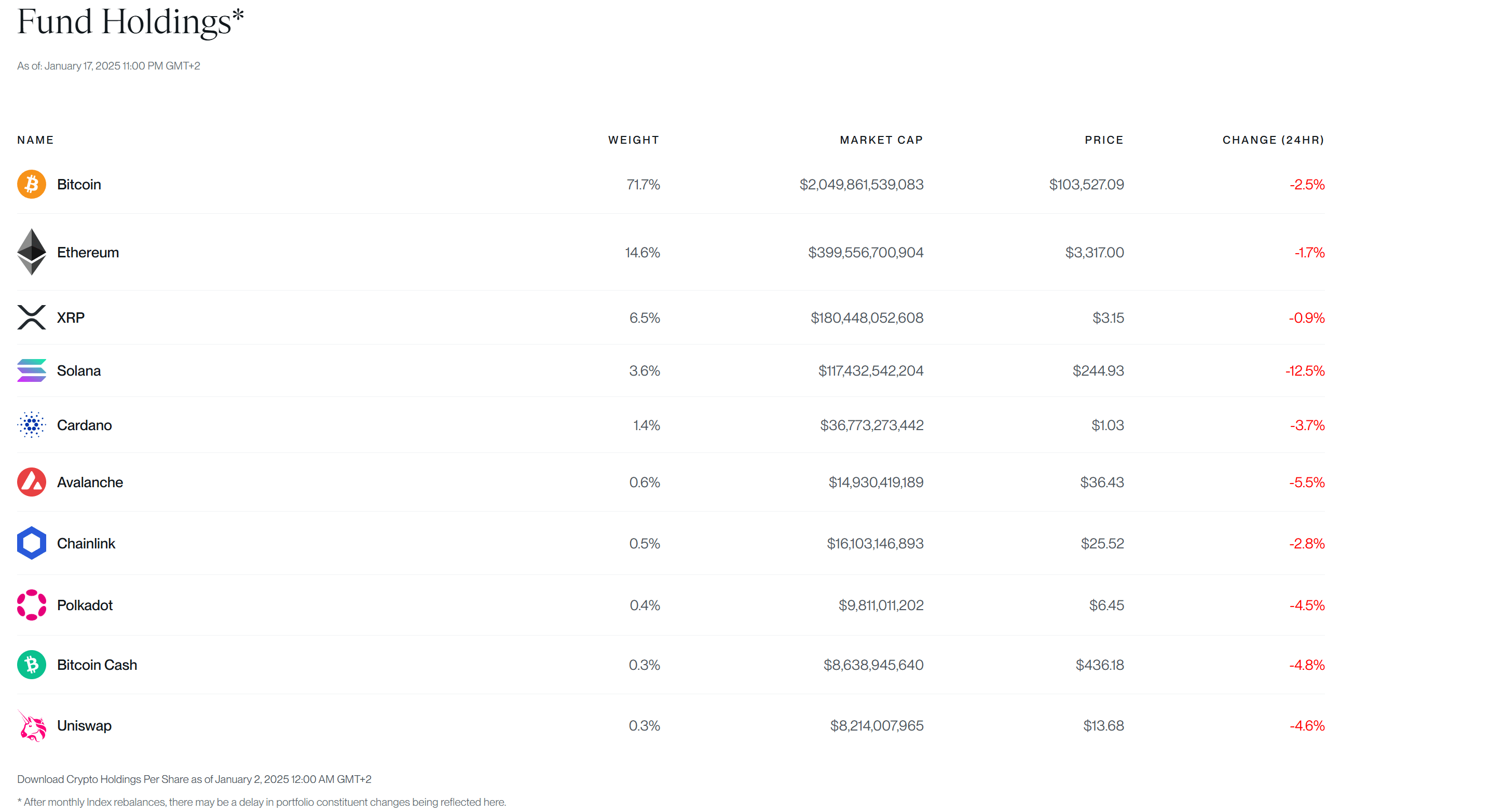Click the Bitcoin Cash logo icon
This screenshot has height=812, width=1503.
point(32,665)
